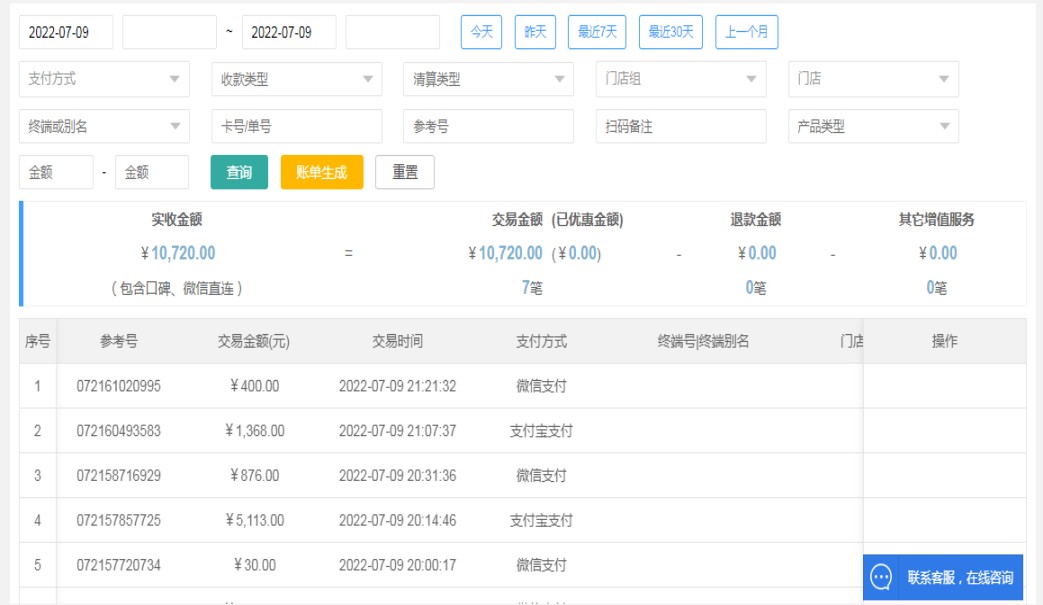Viewport: 1043px width, 605px height.
Task: Open the 支付方式 dropdown
Action: point(104,79)
